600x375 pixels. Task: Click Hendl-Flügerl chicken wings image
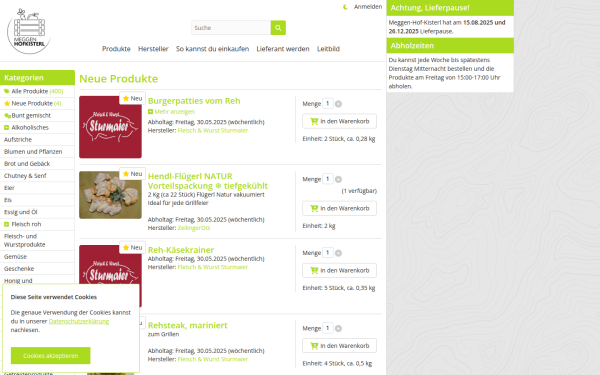(x=110, y=195)
